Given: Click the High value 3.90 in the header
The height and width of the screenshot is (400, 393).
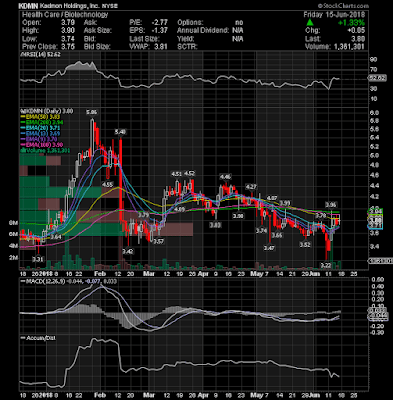Looking at the screenshot, I should coord(68,31).
